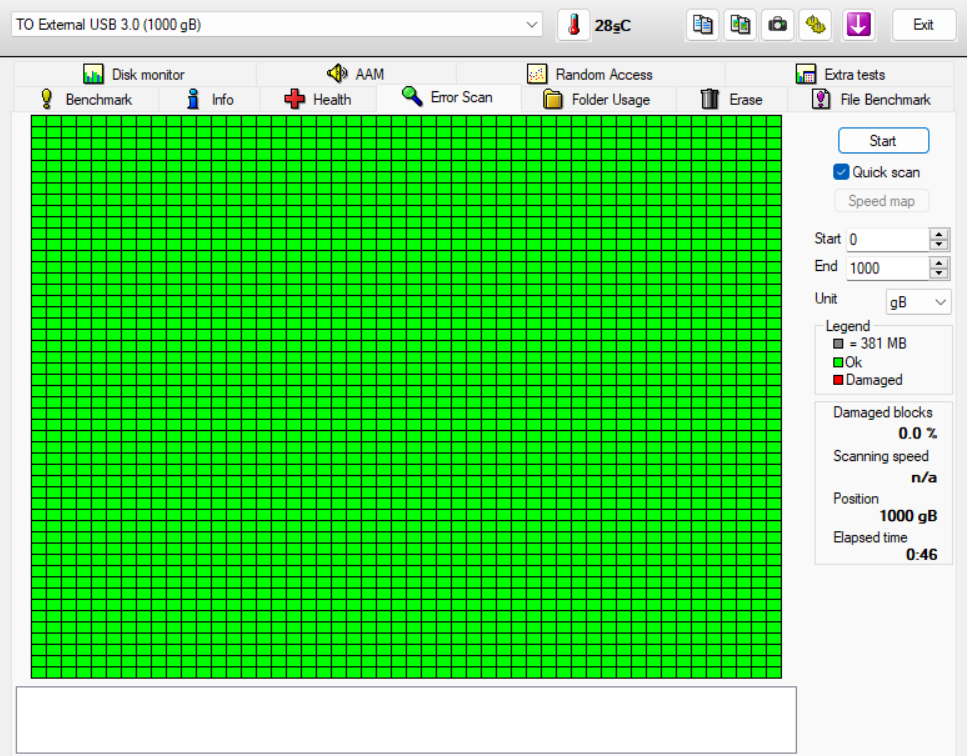This screenshot has height=756, width=967.
Task: Click the File Benchmark document icon
Action: [x=821, y=99]
